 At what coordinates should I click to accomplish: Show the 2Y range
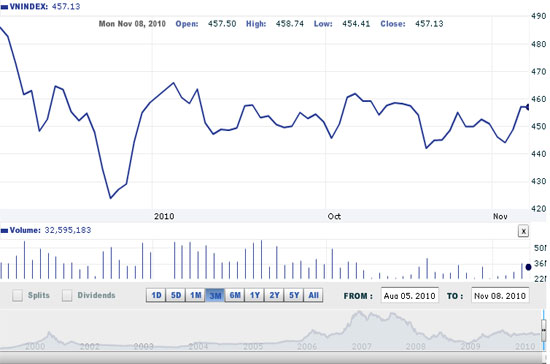point(274,295)
